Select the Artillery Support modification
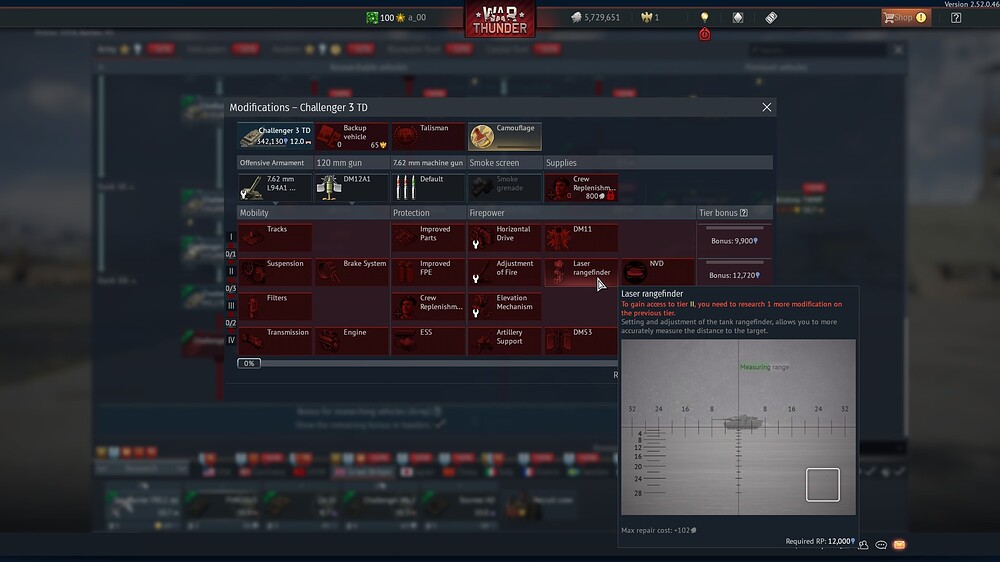This screenshot has height=562, width=1000. click(505, 340)
